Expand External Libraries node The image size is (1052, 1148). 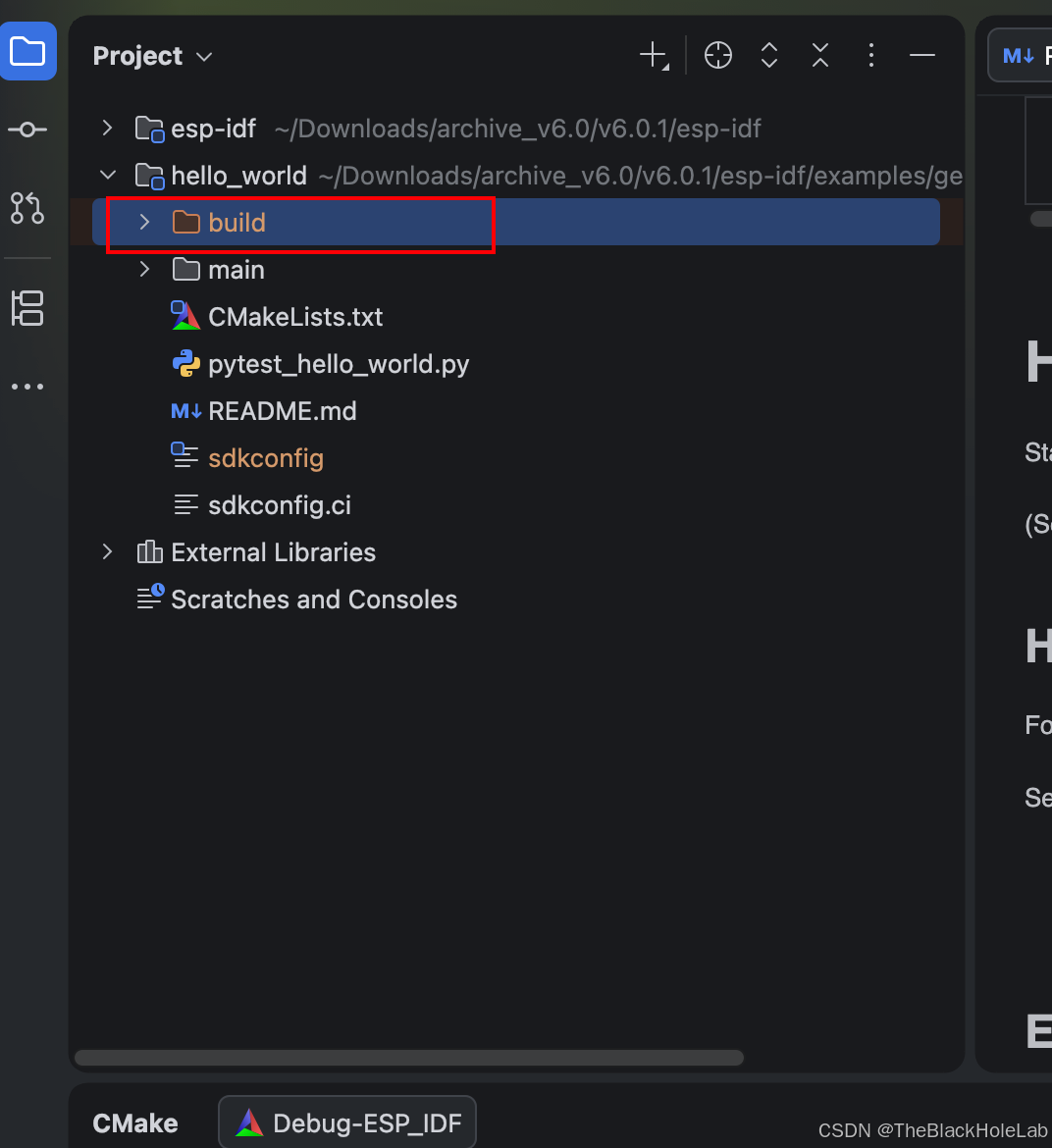coord(108,551)
